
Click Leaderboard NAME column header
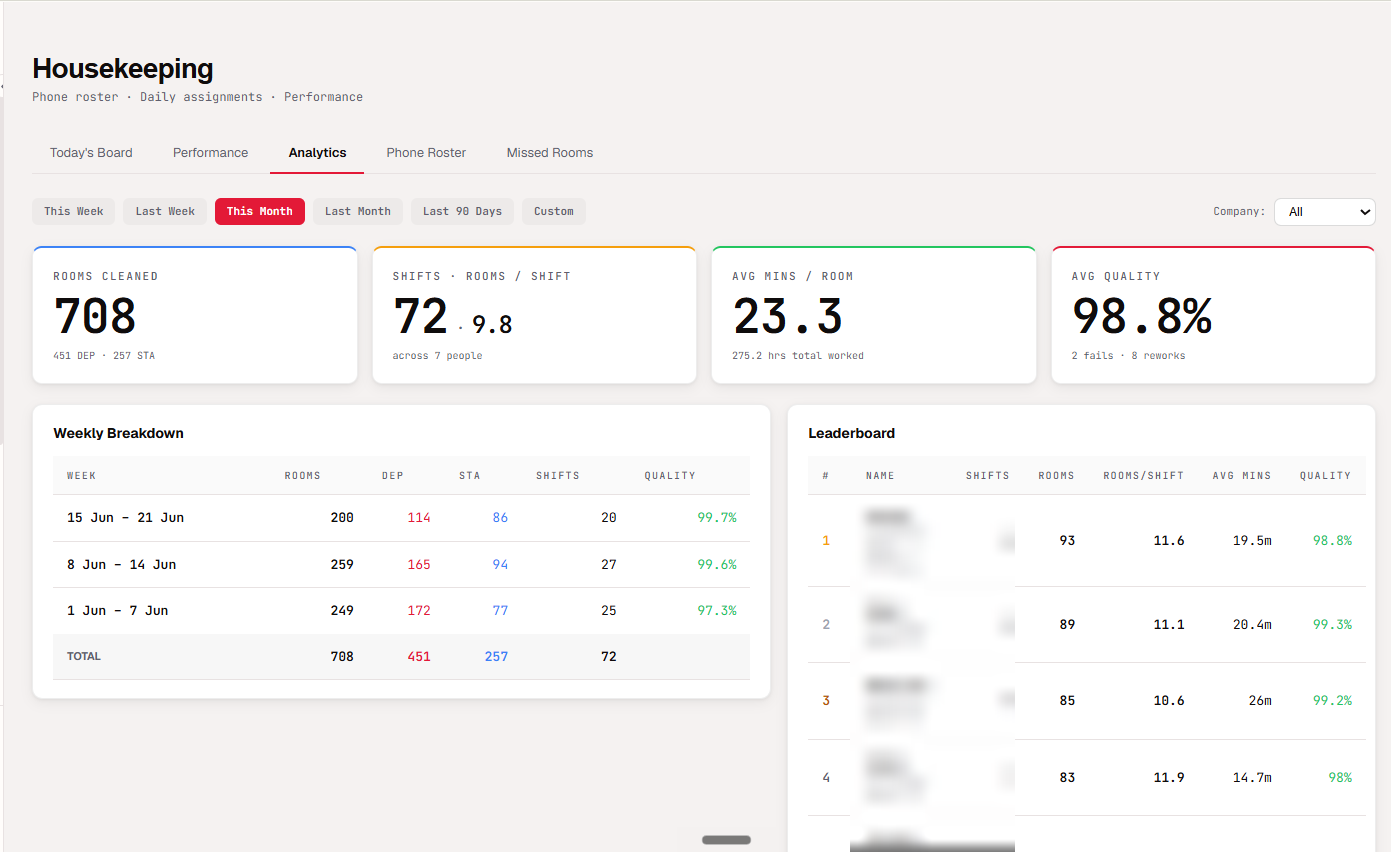(x=880, y=476)
